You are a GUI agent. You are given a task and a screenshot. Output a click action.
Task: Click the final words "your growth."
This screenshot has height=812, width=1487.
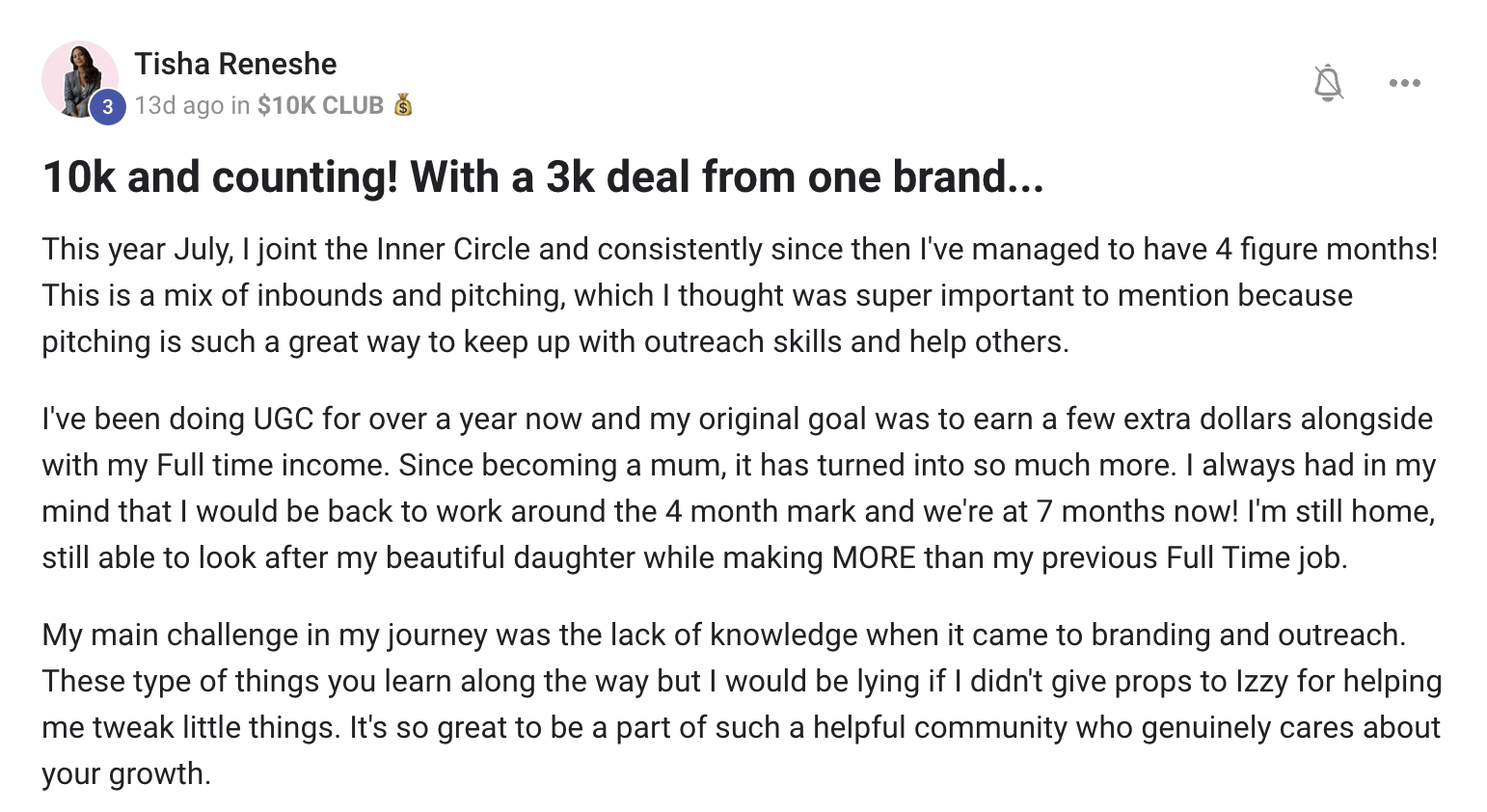coord(126,773)
